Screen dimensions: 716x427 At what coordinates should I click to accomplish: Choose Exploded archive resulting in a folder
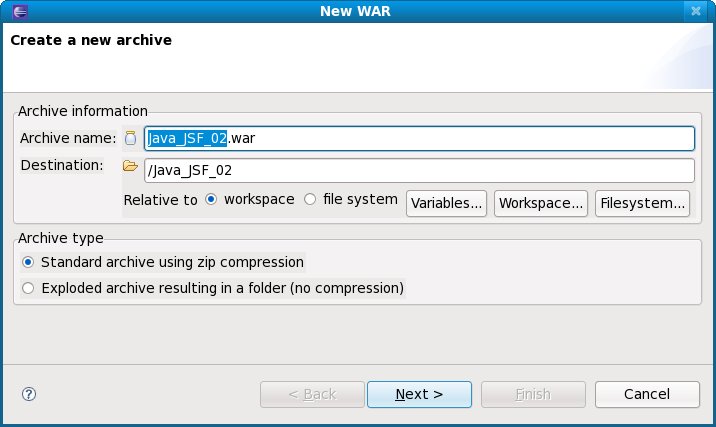click(28, 288)
